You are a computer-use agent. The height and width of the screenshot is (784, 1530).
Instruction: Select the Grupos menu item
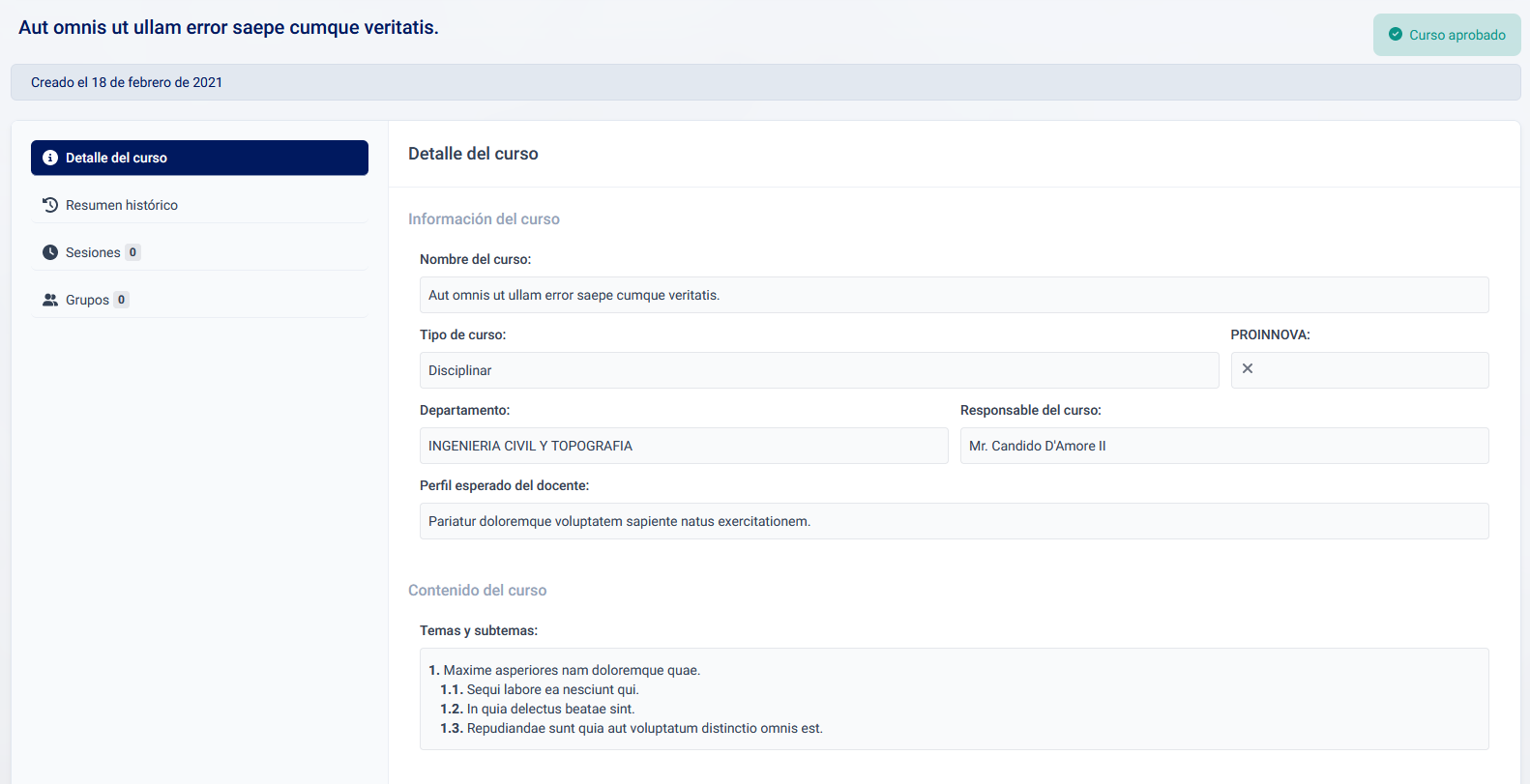click(87, 300)
